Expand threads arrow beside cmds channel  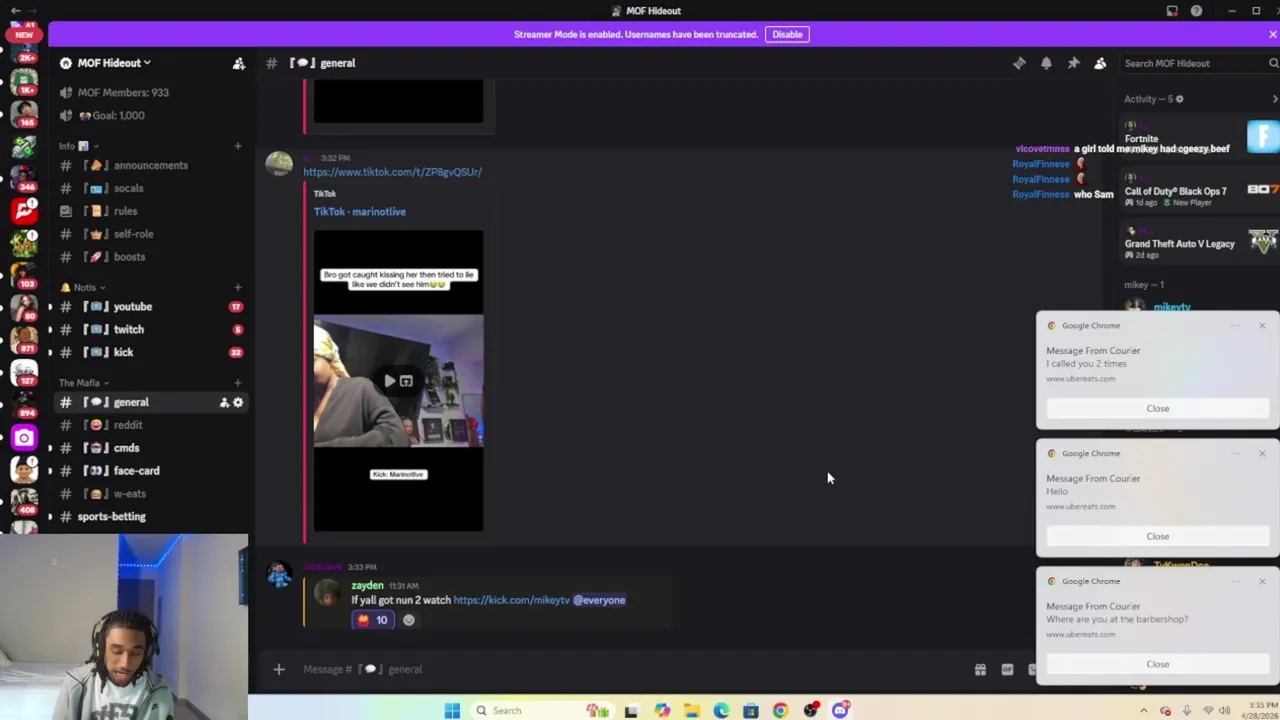pos(50,448)
